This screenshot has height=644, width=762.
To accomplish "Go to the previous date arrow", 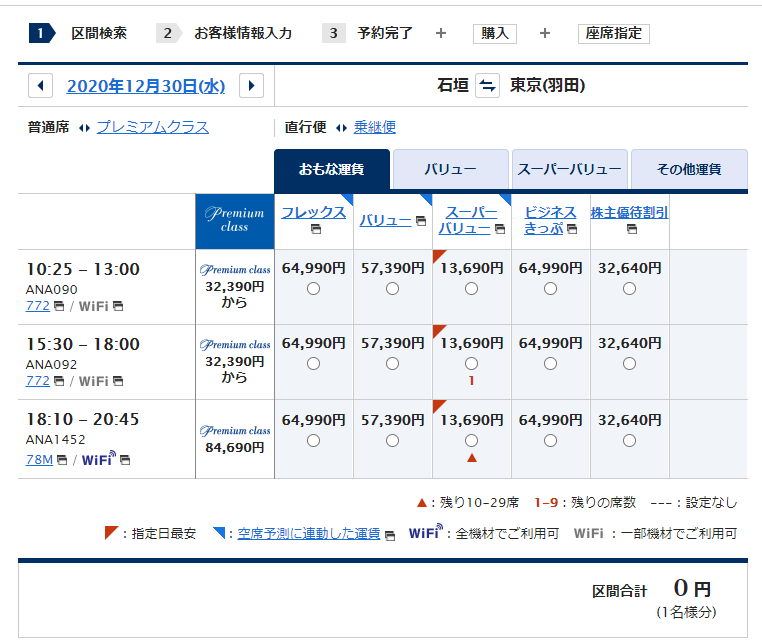I will [40, 86].
